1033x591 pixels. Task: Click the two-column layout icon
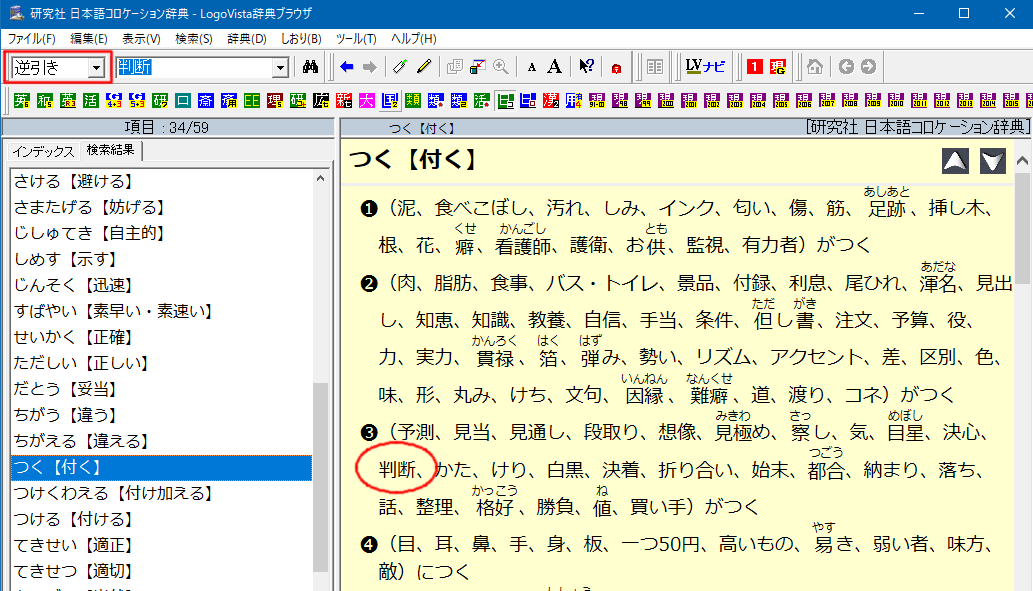pos(655,67)
